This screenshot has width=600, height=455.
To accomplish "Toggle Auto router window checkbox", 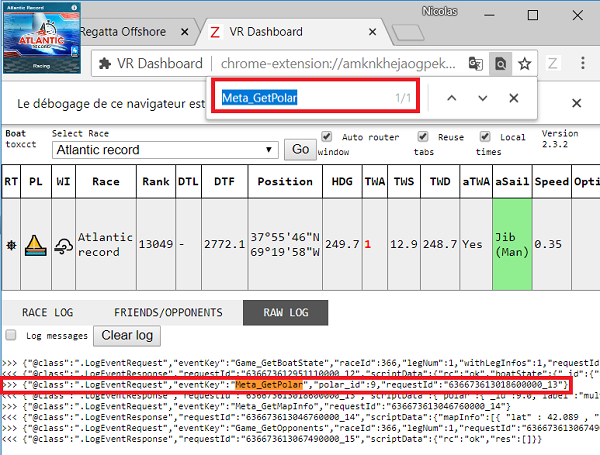I will pyautogui.click(x=326, y=137).
